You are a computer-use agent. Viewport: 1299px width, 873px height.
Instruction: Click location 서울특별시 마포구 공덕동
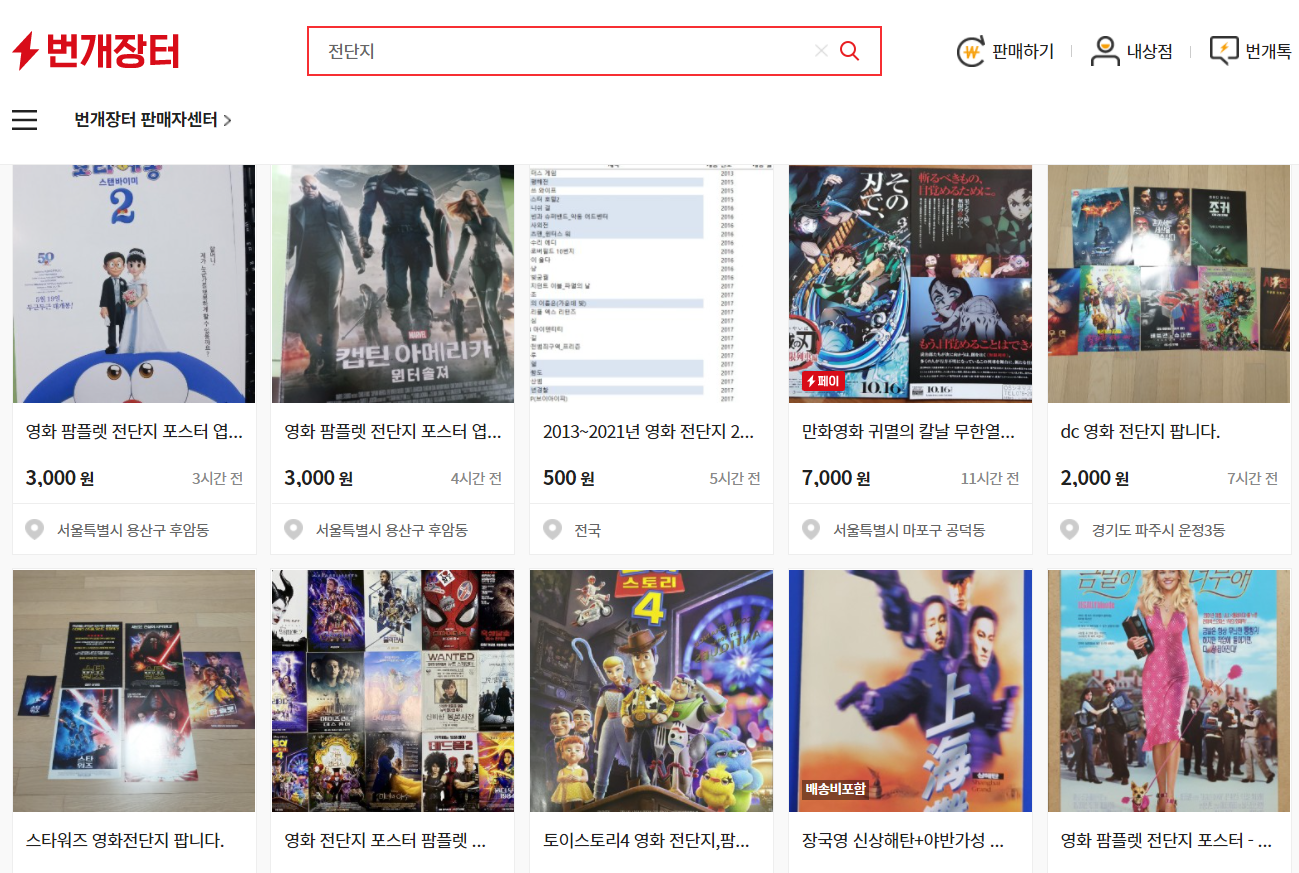(909, 530)
